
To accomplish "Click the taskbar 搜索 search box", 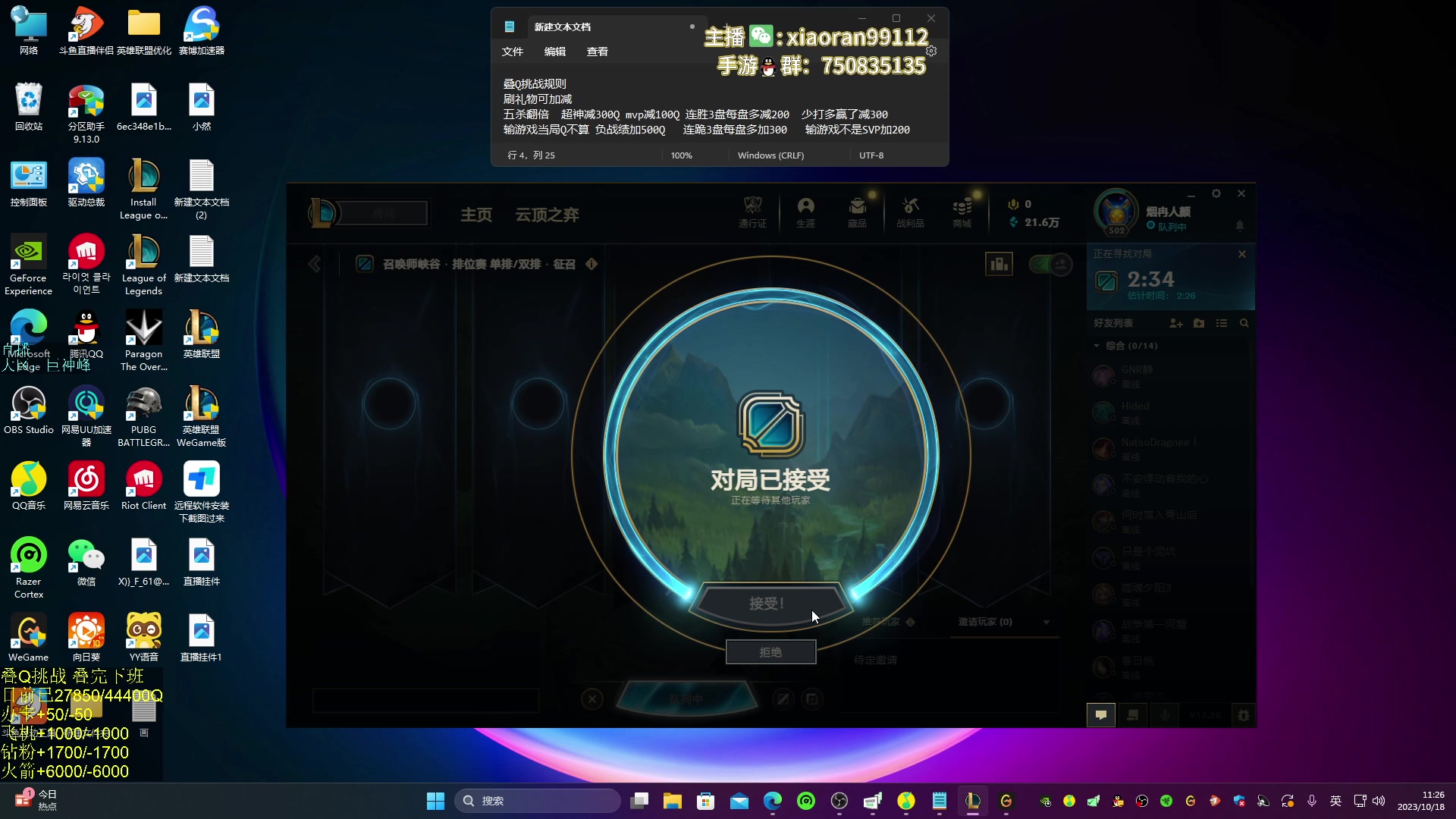I will 538,801.
